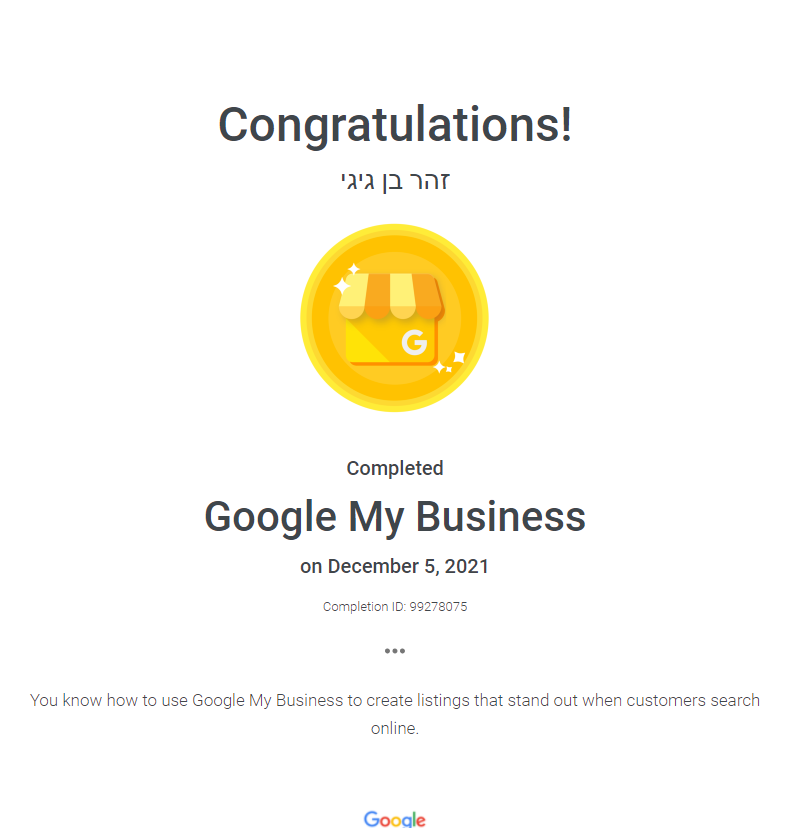This screenshot has width=787, height=828.
Task: Click the Congratulations! heading
Action: tap(395, 125)
